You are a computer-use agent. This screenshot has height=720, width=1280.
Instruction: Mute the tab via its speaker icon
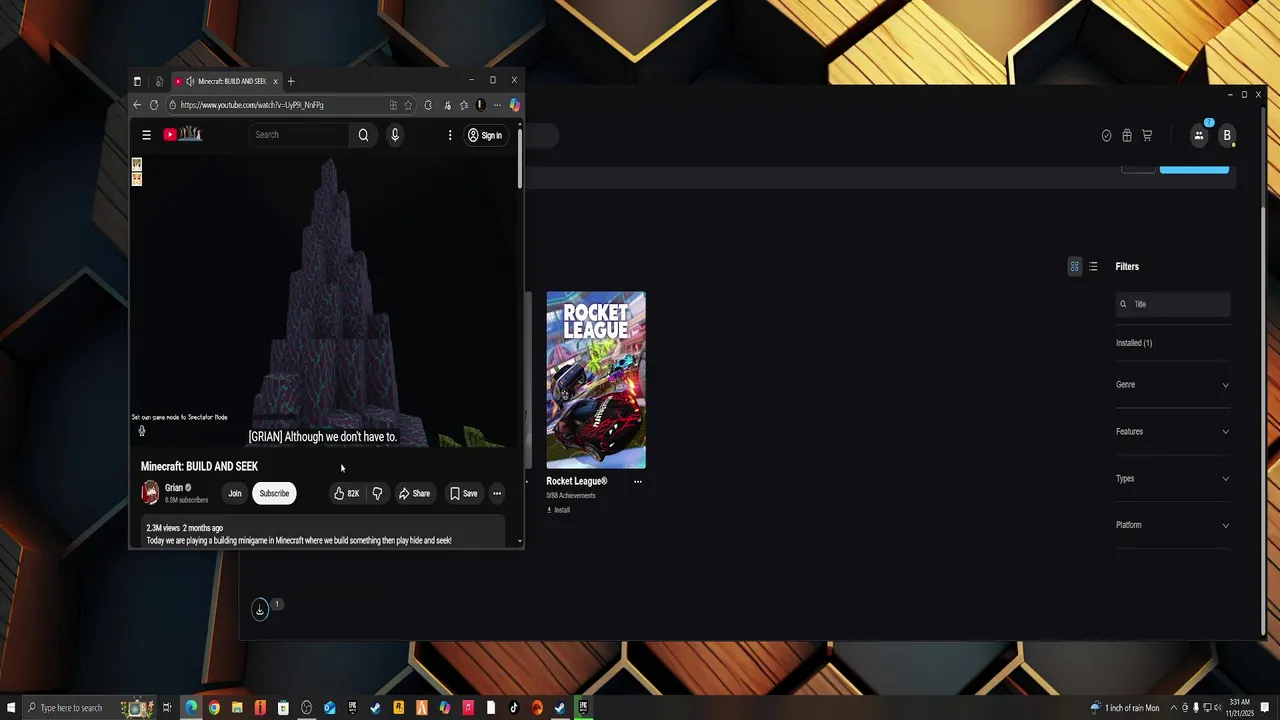point(190,81)
